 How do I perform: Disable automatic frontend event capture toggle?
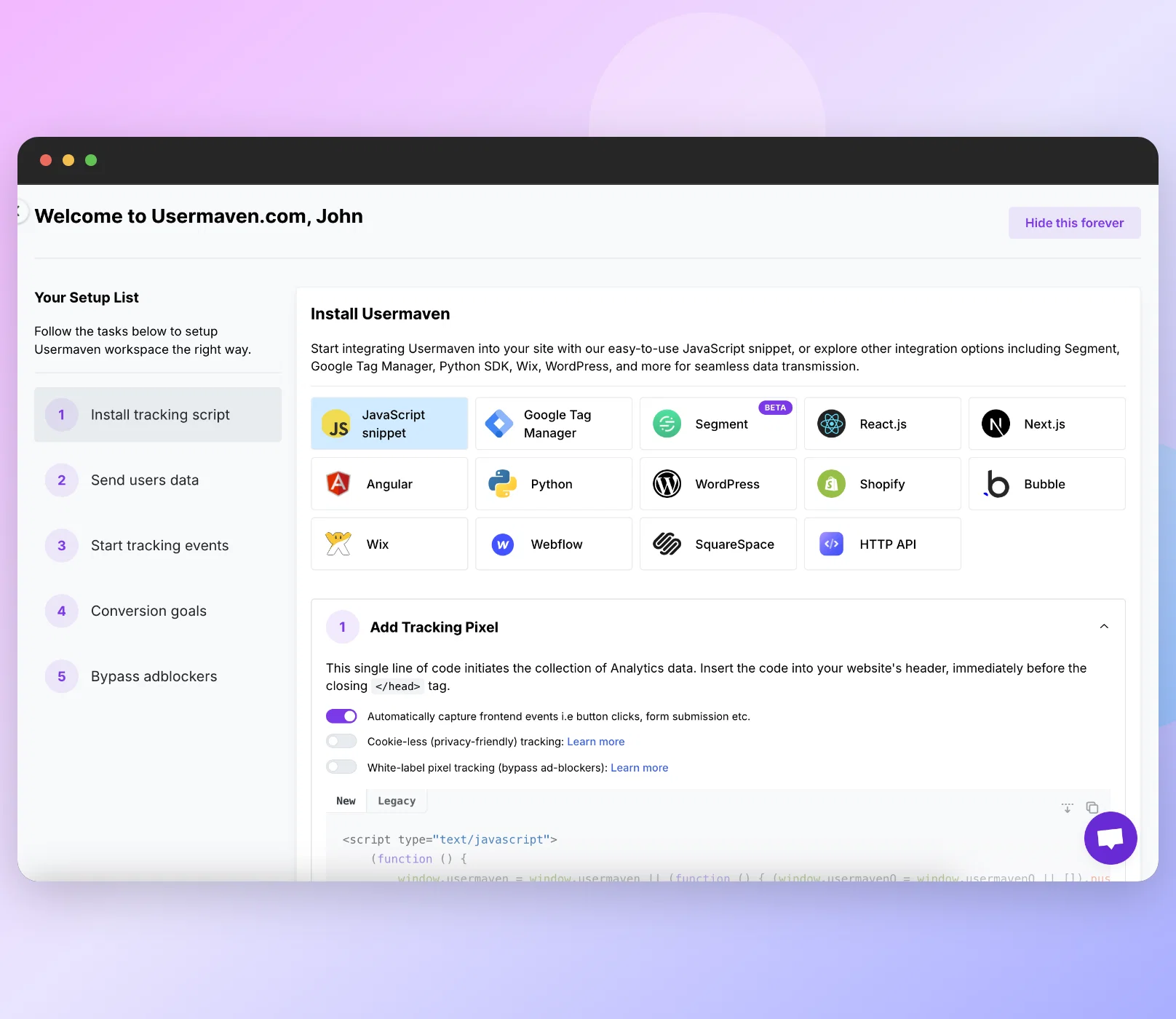click(341, 716)
